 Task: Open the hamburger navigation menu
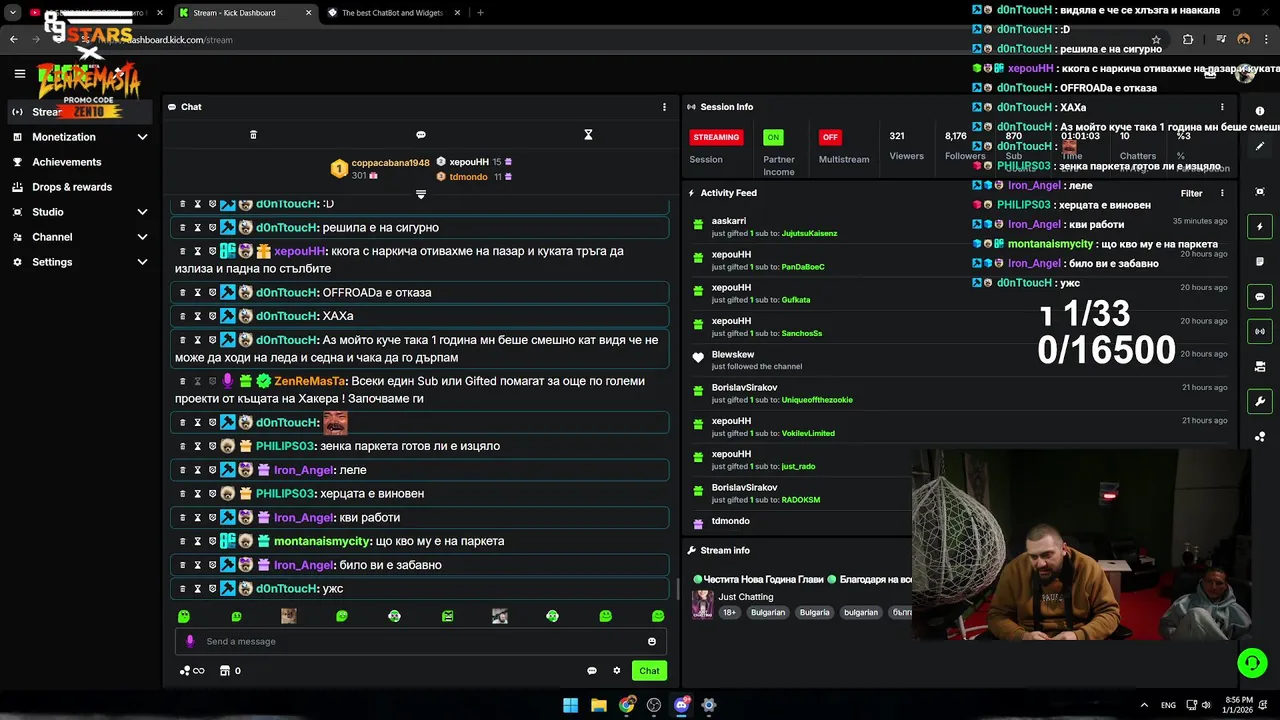(x=19, y=73)
